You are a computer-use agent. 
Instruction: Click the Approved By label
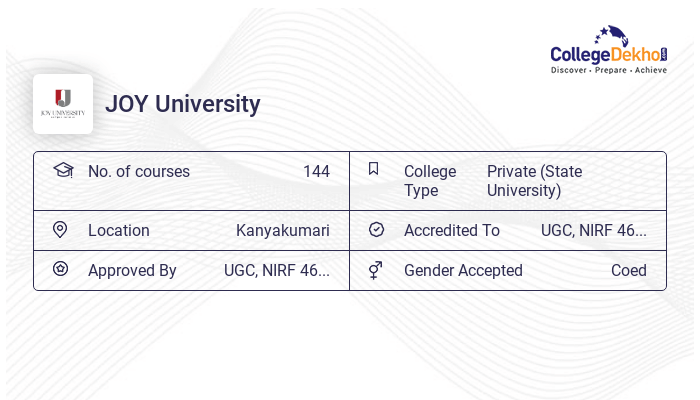[132, 270]
